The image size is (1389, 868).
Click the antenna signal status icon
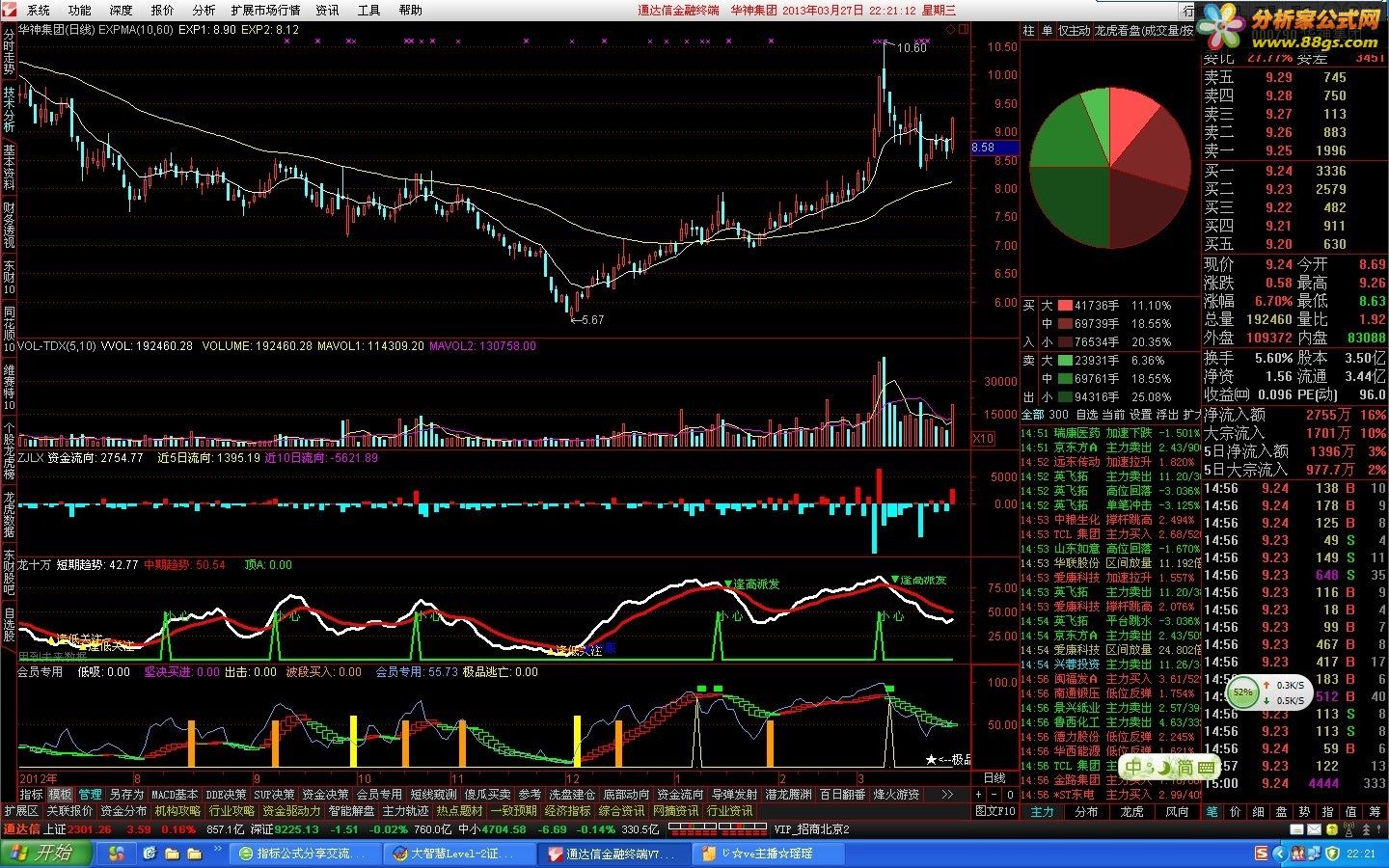point(1348,829)
